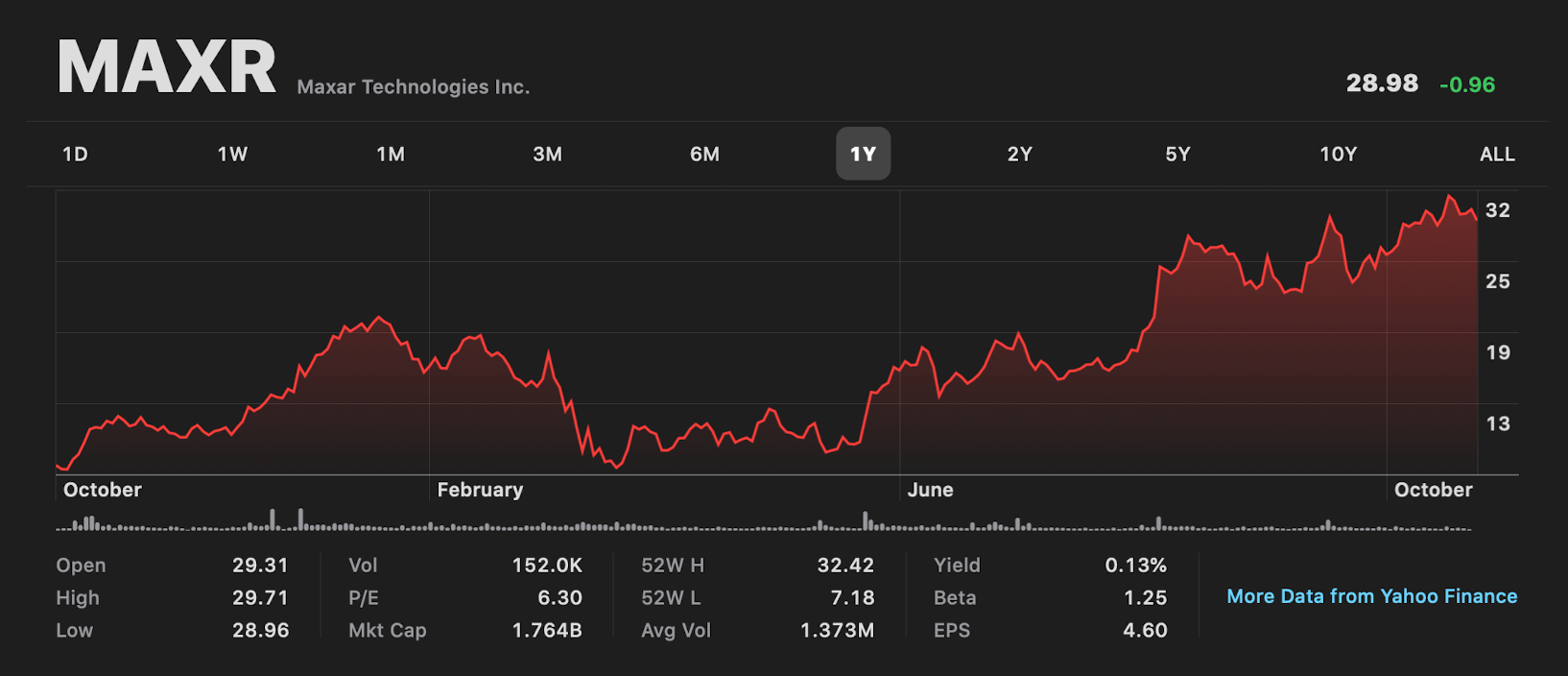Switch chart to 2Y range

point(1020,155)
